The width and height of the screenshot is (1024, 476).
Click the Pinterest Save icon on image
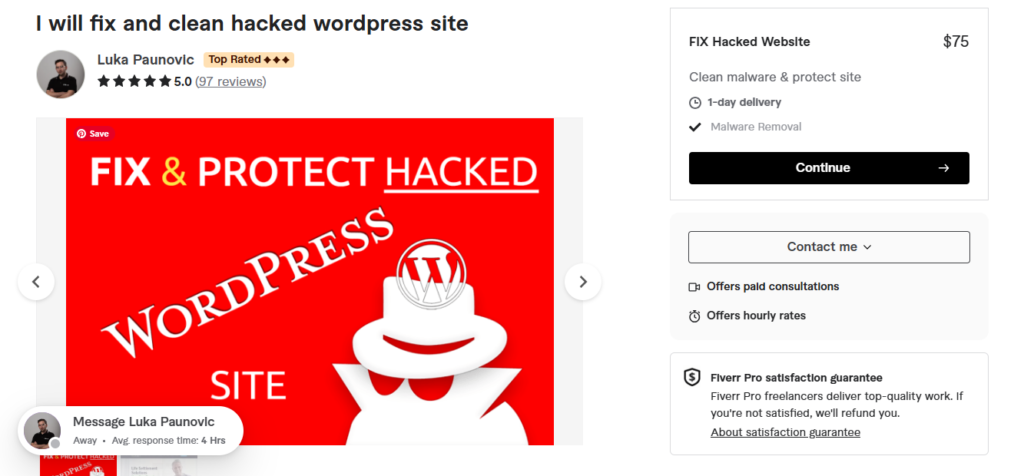[x=93, y=133]
